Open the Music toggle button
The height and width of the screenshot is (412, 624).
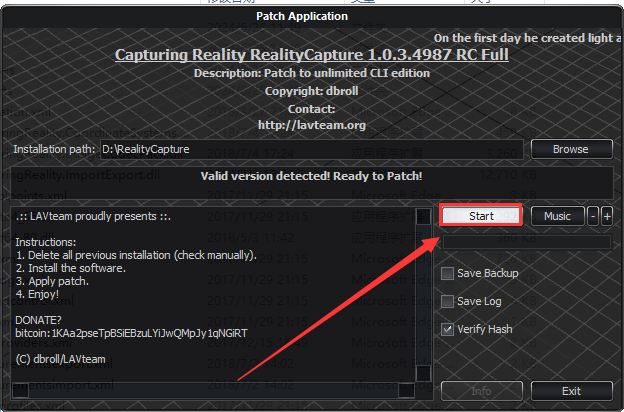click(558, 216)
